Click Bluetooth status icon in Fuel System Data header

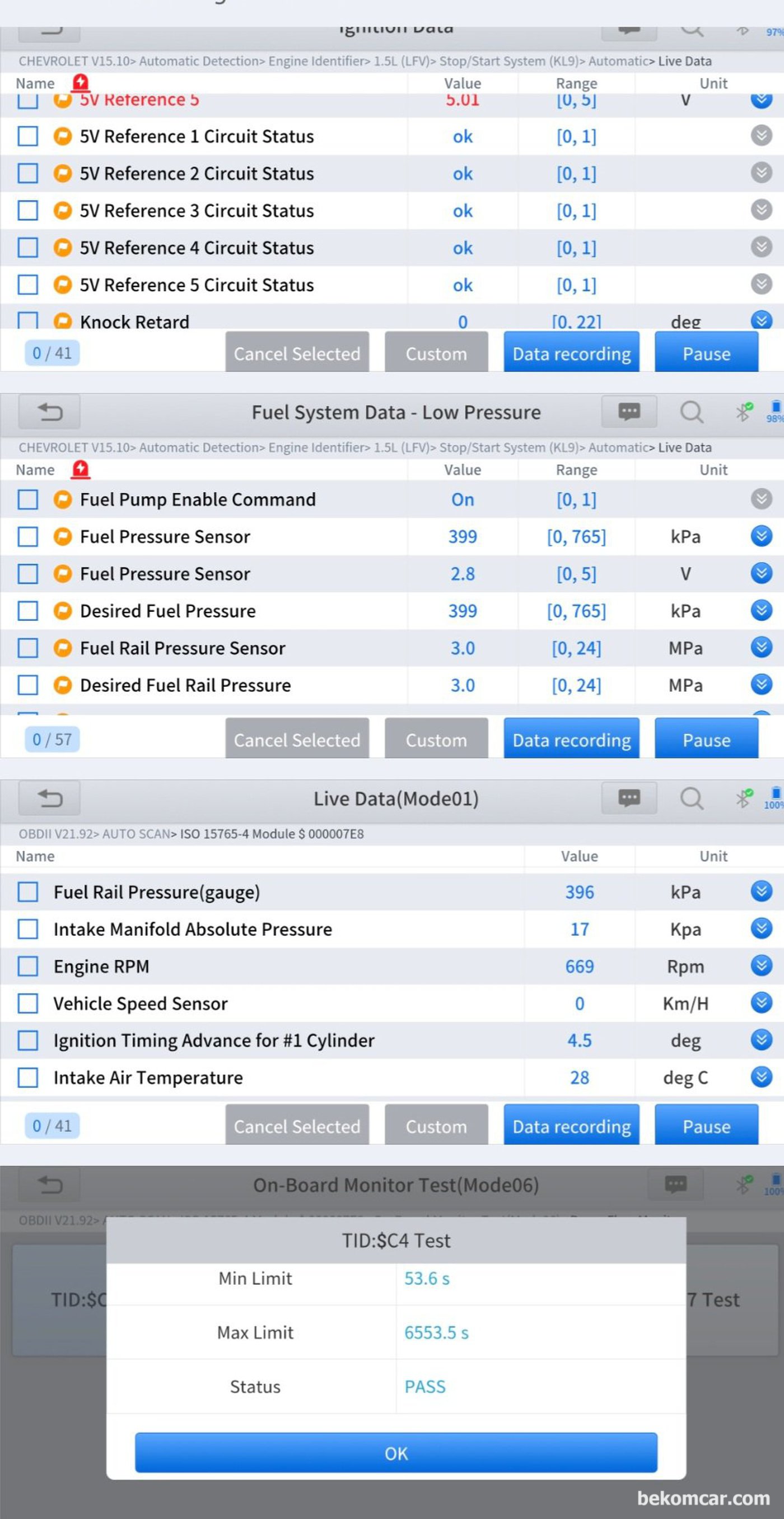(x=744, y=411)
